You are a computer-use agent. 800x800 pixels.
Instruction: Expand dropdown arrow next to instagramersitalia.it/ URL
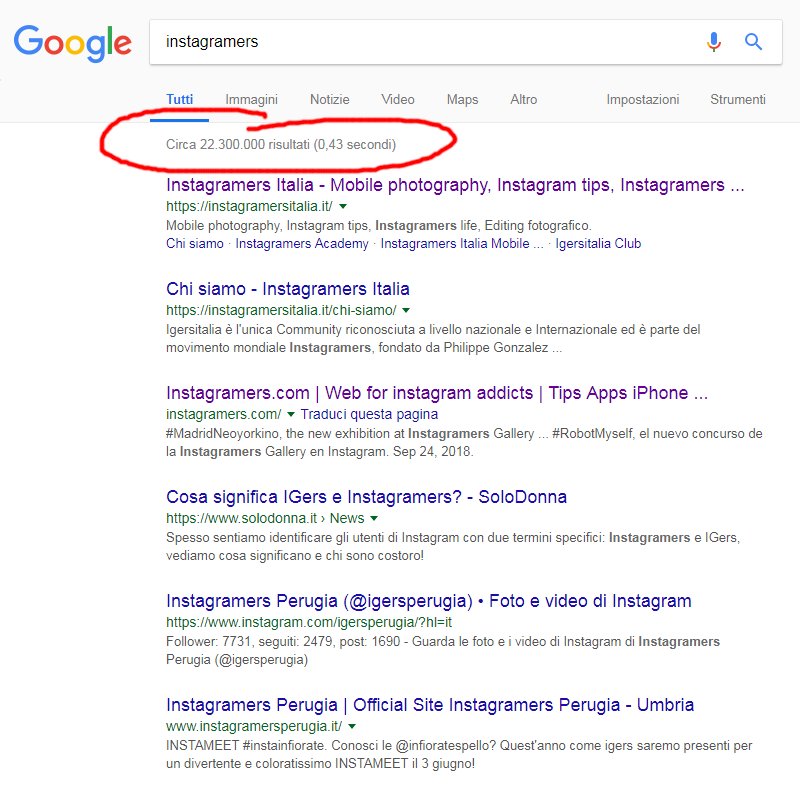[343, 206]
